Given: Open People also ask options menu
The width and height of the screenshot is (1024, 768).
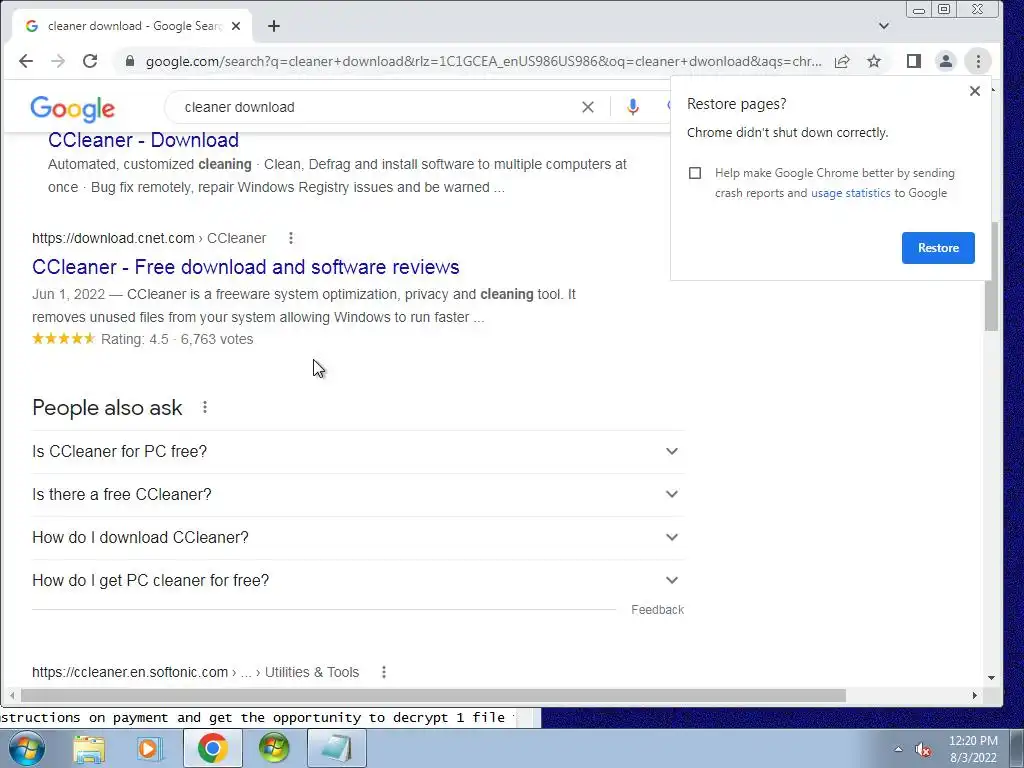Looking at the screenshot, I should [205, 408].
